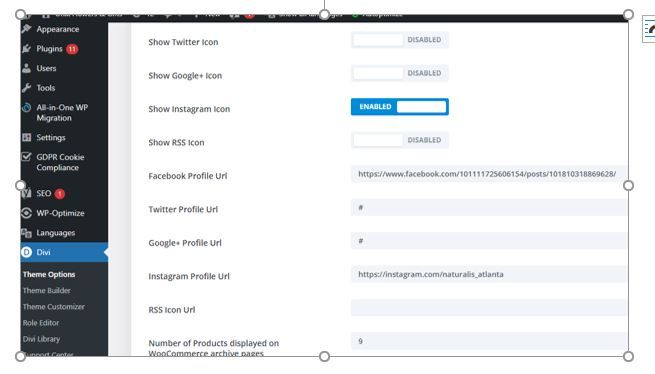
Task: Click the All-in-One WP Migration icon
Action: point(27,107)
